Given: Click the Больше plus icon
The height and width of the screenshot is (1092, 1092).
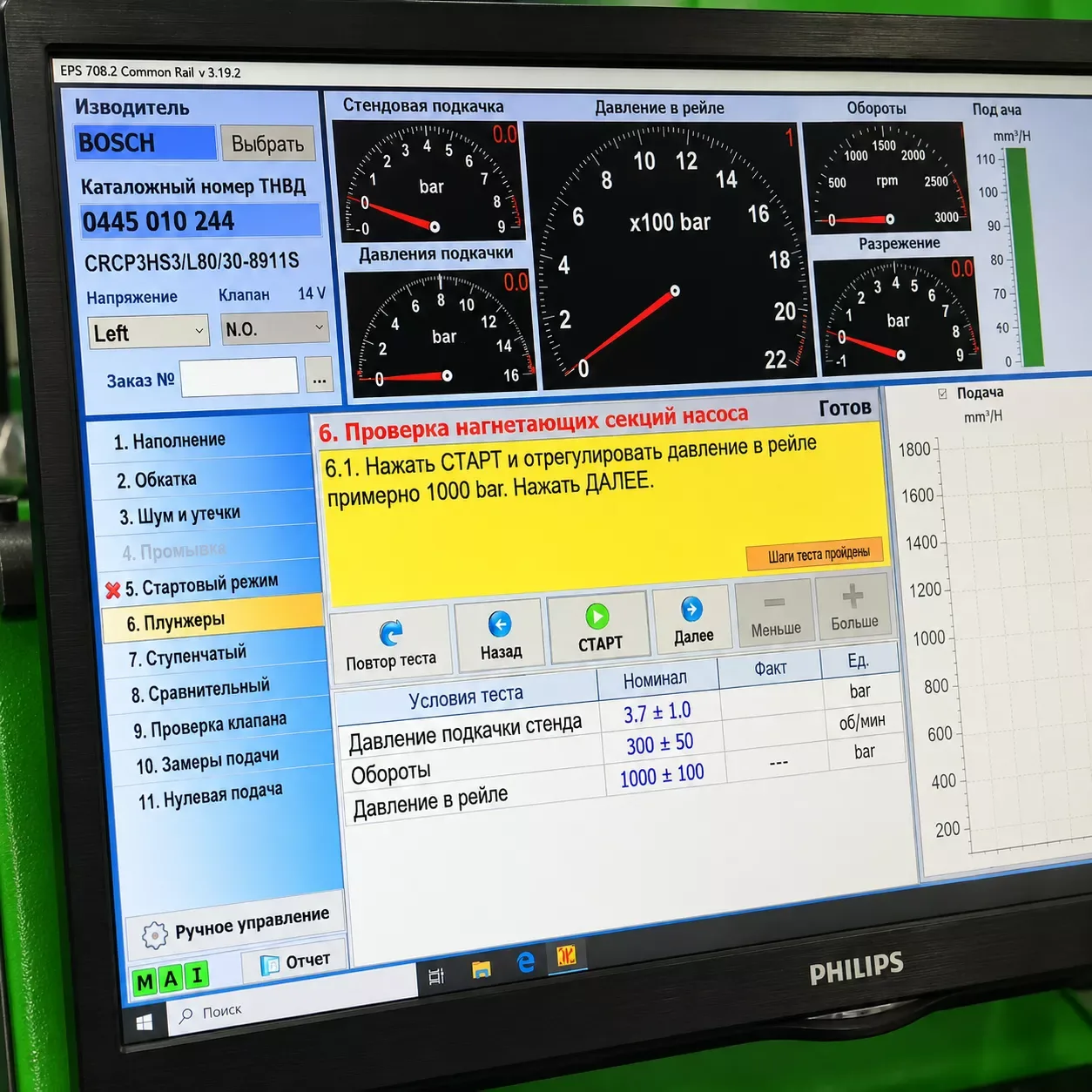Looking at the screenshot, I should pyautogui.click(x=853, y=596).
